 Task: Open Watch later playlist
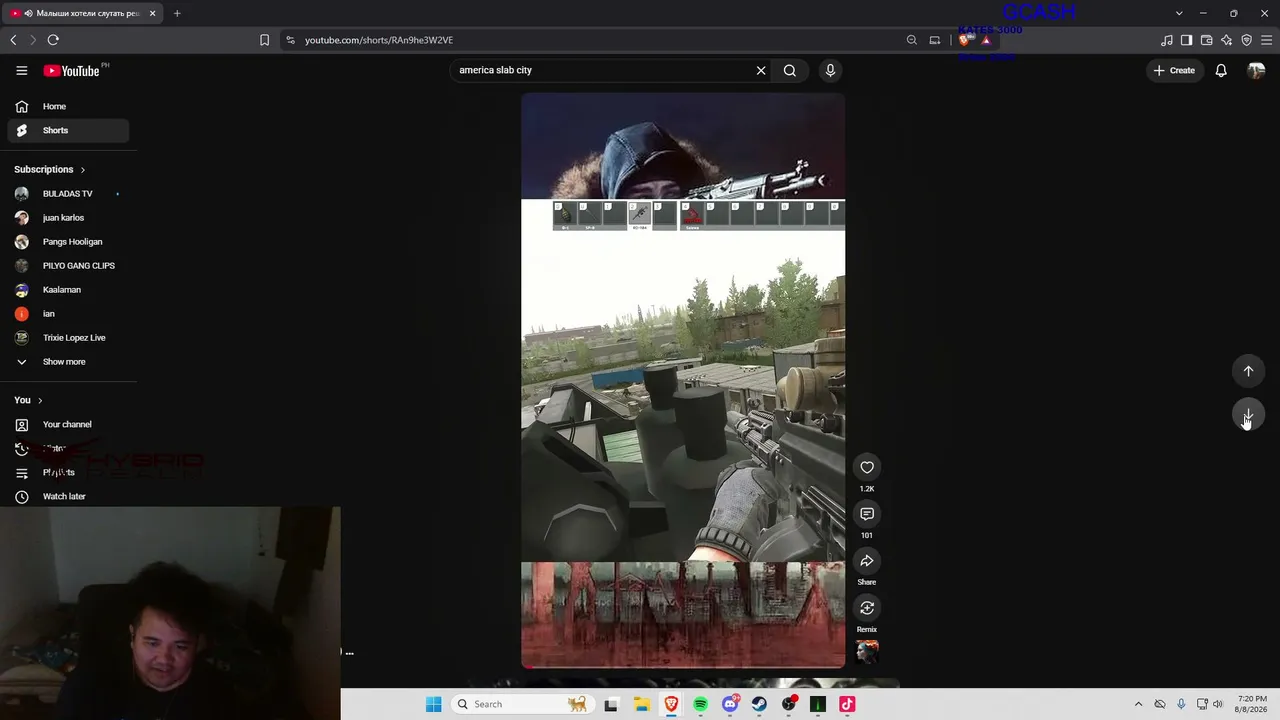click(68, 496)
